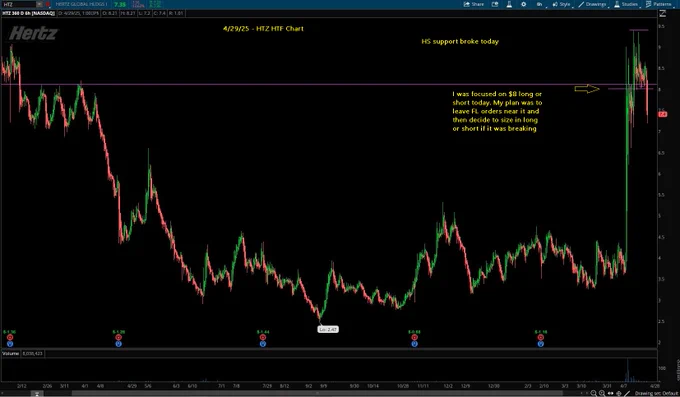Click the flask icon next to settings gear
The width and height of the screenshot is (680, 397).
[x=509, y=4]
